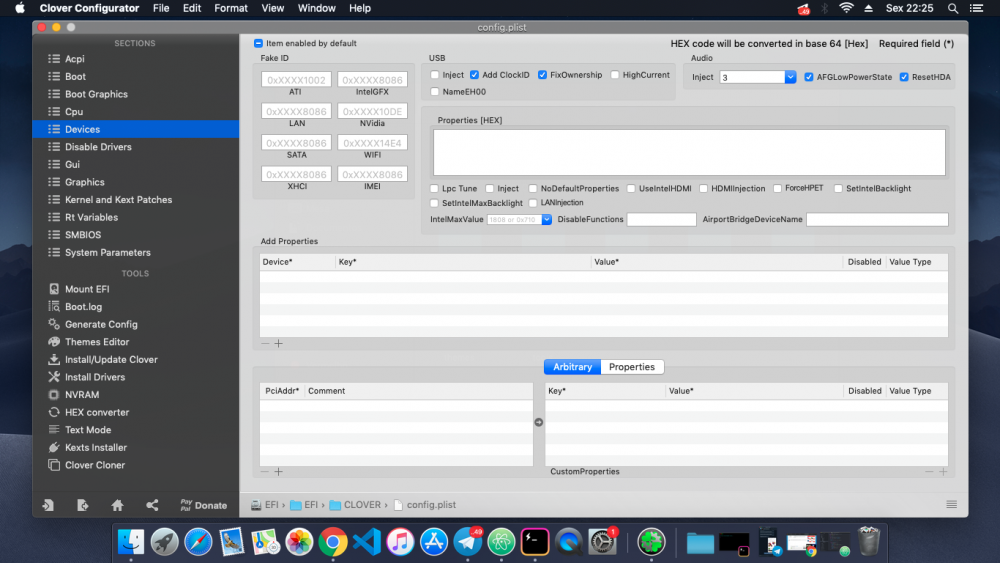Screen dimensions: 1000x563
Task: Switch to the Properties tab
Action: pyautogui.click(x=631, y=367)
